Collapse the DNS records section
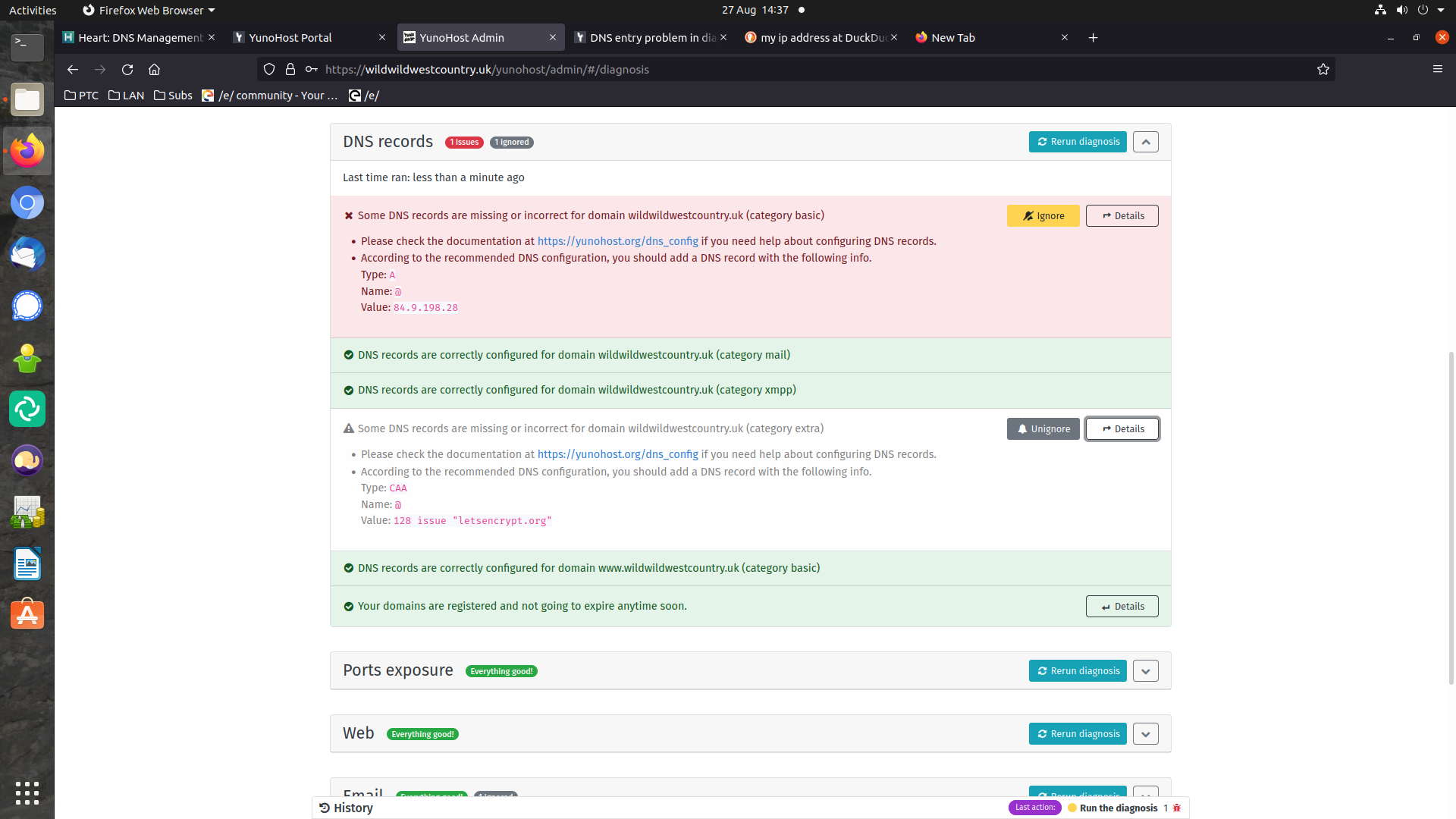1456x819 pixels. point(1145,142)
